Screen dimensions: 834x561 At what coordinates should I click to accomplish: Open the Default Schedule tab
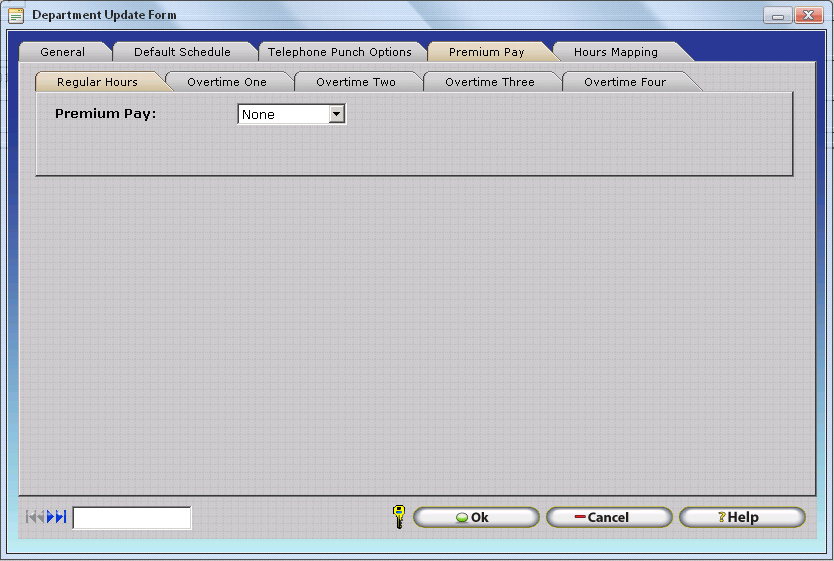[182, 52]
